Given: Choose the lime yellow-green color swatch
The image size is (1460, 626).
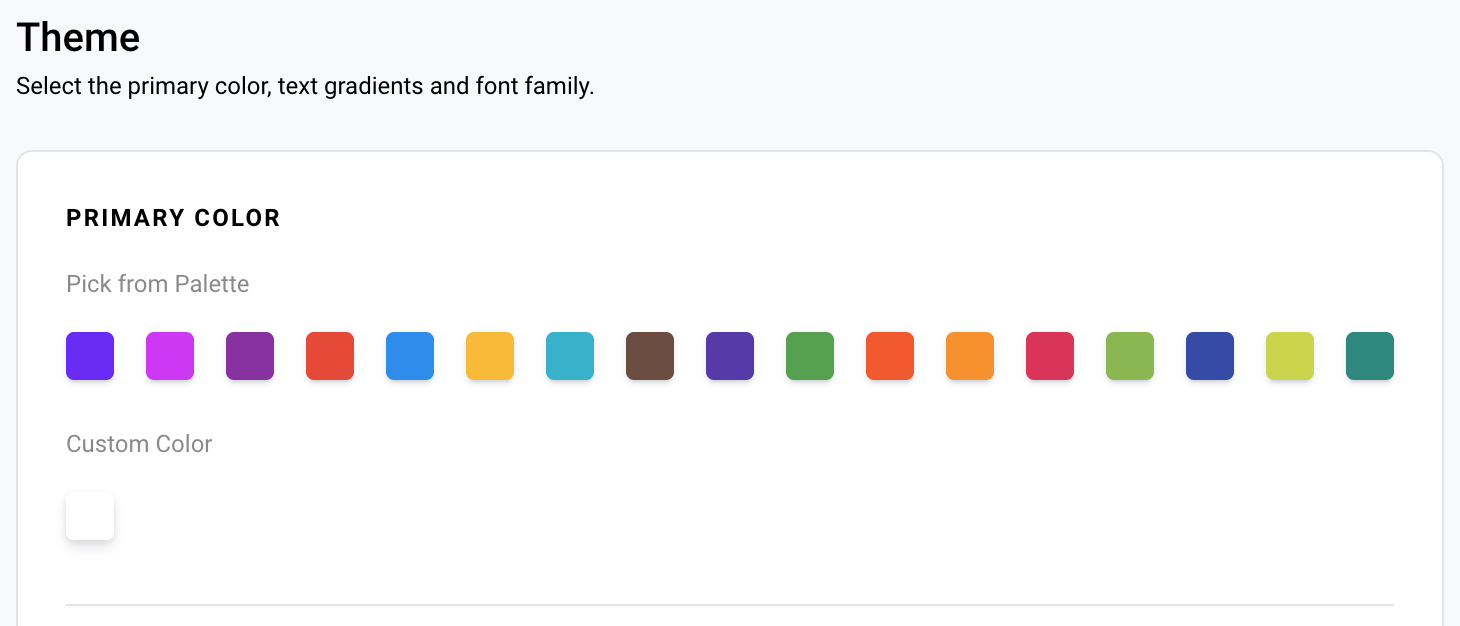Looking at the screenshot, I should point(1290,356).
